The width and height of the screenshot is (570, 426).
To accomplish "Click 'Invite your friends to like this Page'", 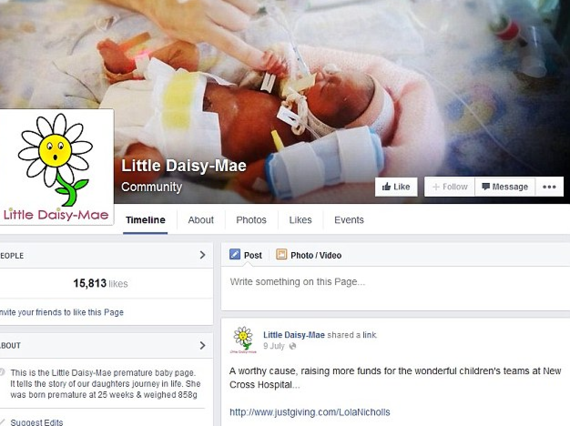I will pos(61,312).
